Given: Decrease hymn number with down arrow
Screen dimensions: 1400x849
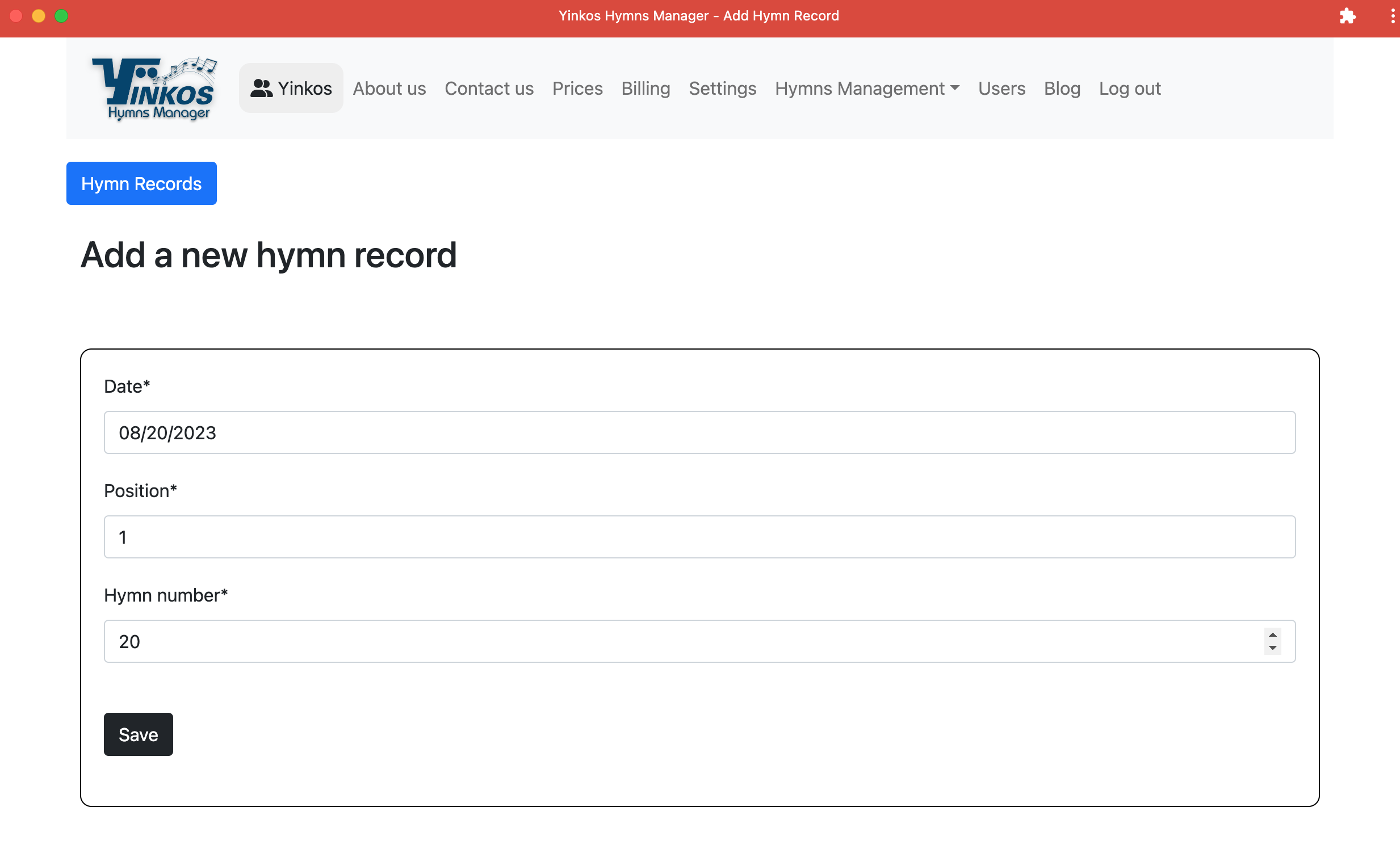Looking at the screenshot, I should tap(1273, 648).
